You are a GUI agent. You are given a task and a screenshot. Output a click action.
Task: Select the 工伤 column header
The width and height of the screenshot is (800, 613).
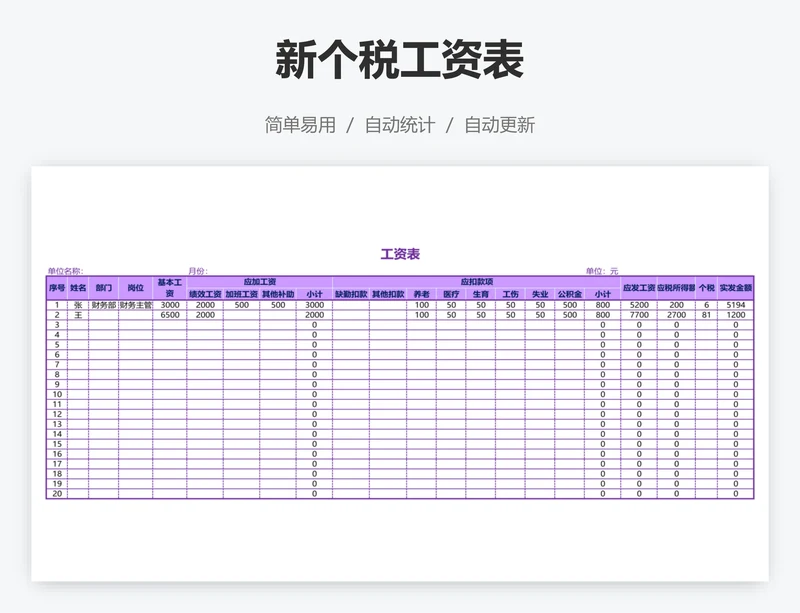pos(510,294)
